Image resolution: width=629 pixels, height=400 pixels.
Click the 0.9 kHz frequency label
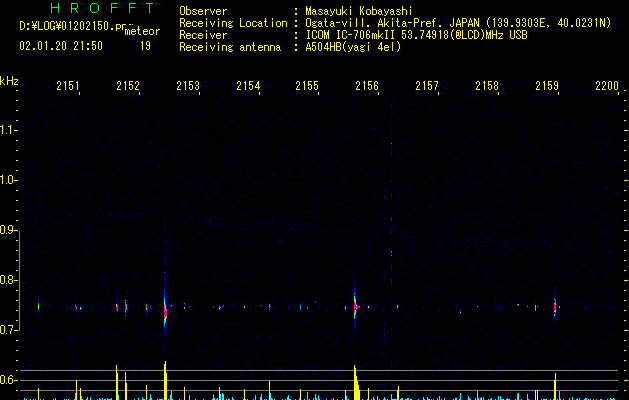point(8,230)
